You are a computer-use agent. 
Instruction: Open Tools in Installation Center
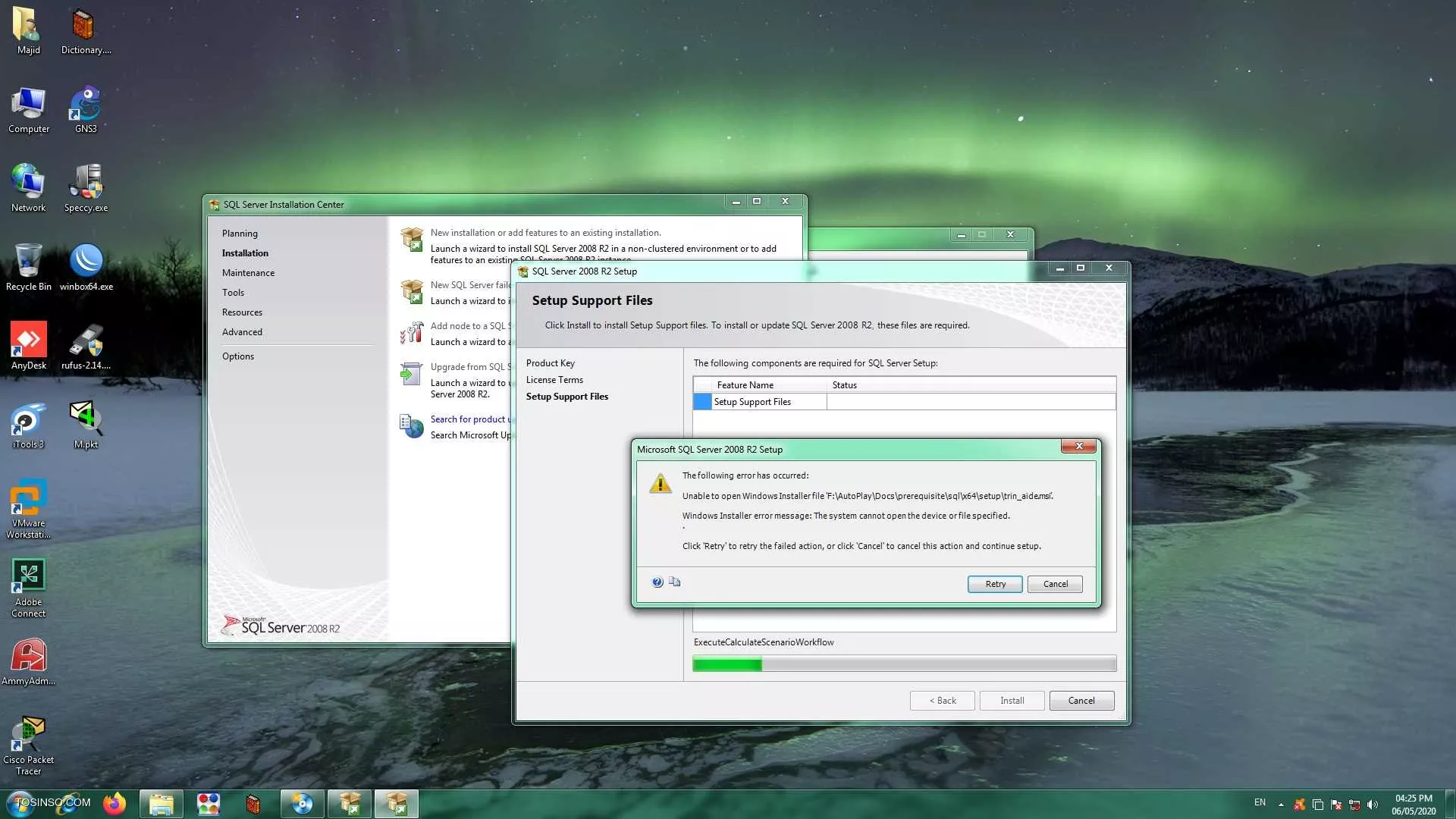(x=233, y=293)
